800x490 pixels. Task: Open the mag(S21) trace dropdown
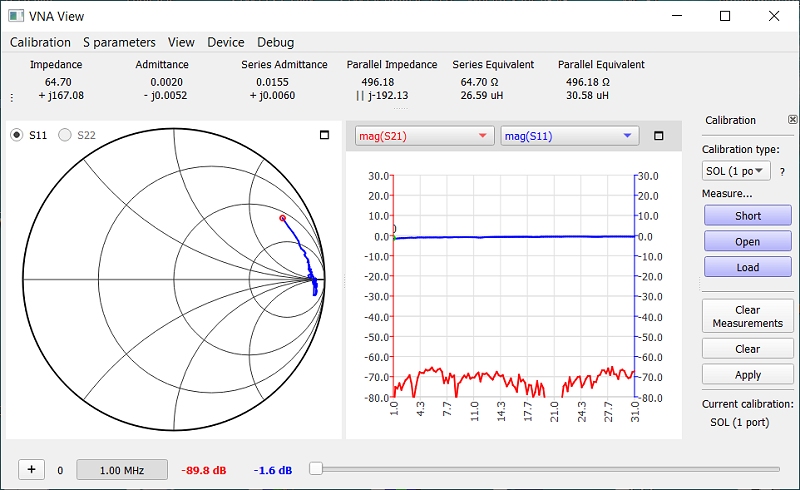(424, 136)
